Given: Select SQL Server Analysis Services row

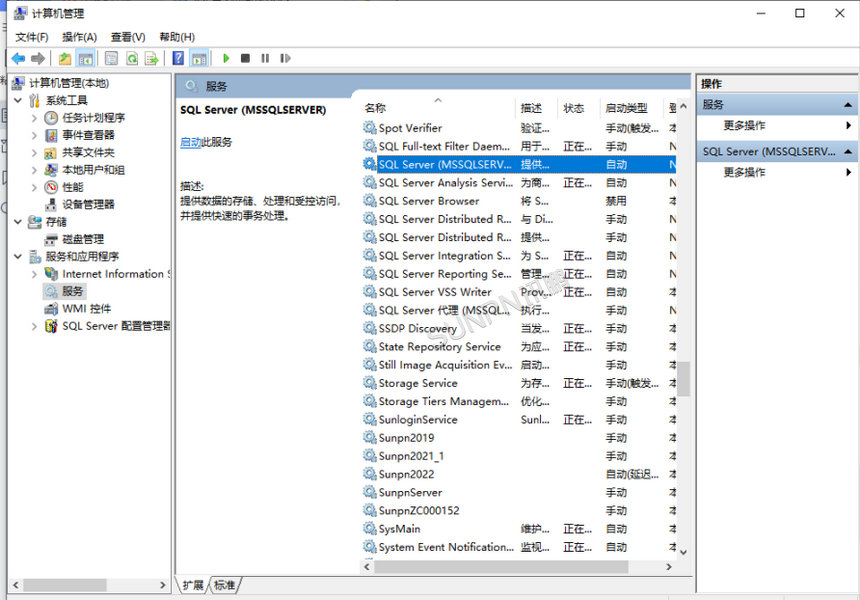Looking at the screenshot, I should (x=519, y=183).
